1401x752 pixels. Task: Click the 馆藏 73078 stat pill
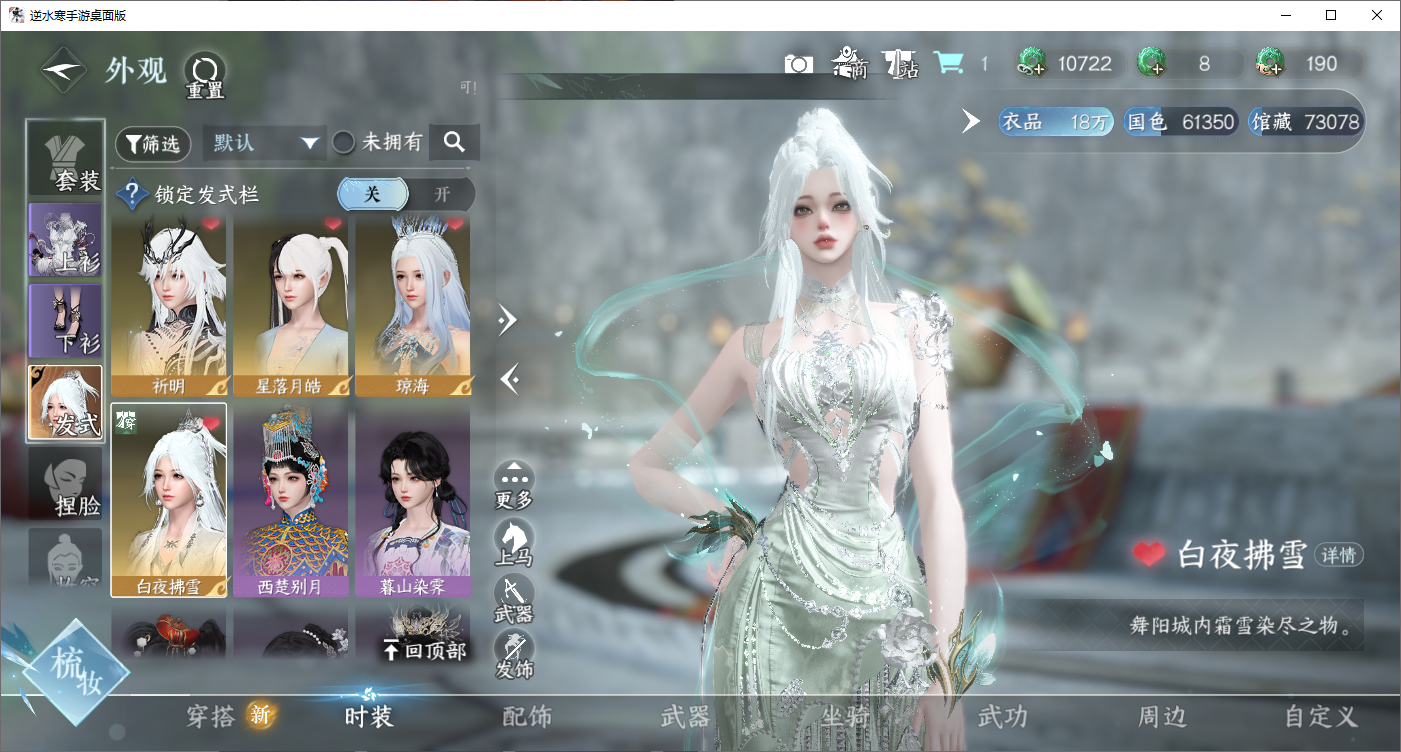tap(1305, 122)
